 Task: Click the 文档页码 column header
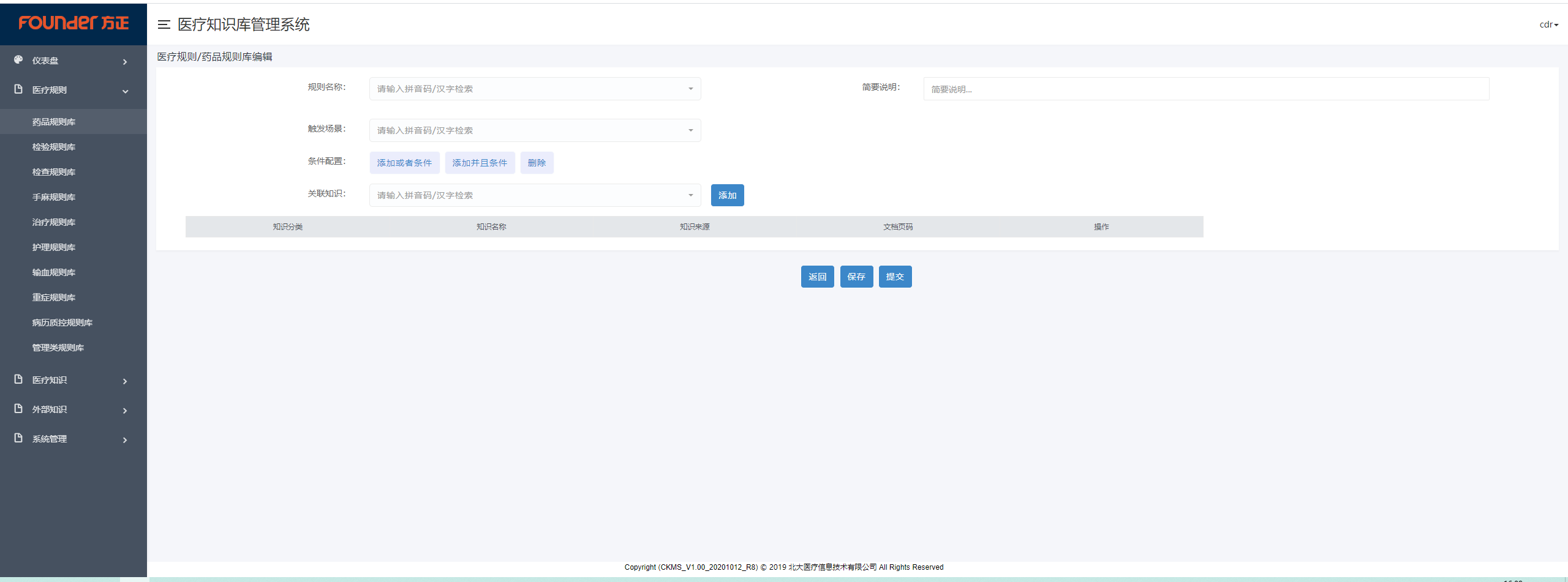pyautogui.click(x=898, y=227)
